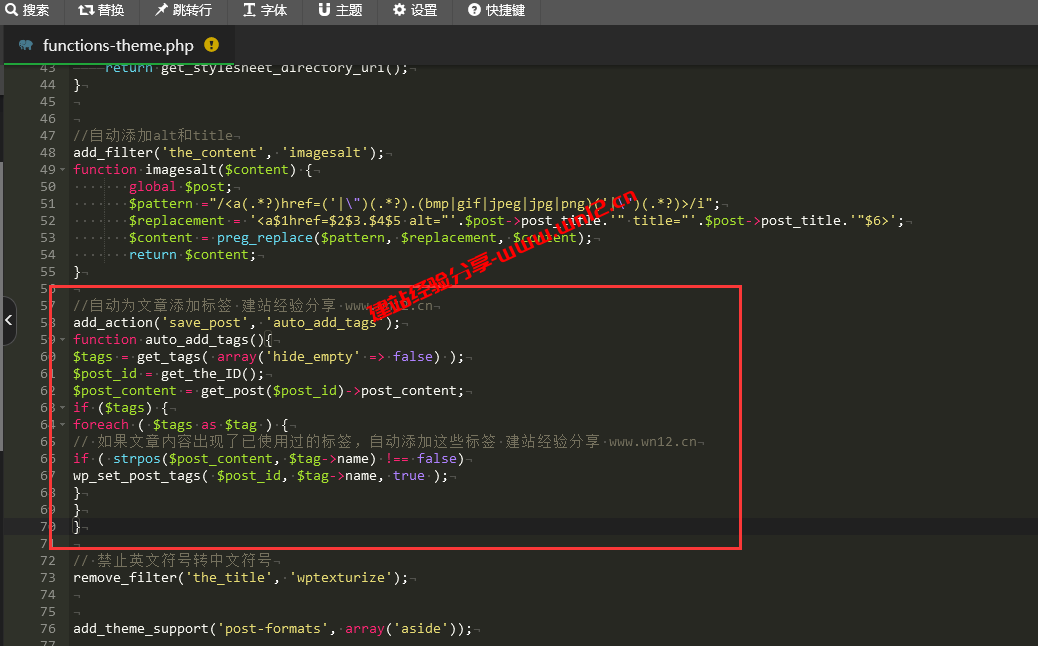
Task: Click the preg_replace function call
Action: click(264, 238)
